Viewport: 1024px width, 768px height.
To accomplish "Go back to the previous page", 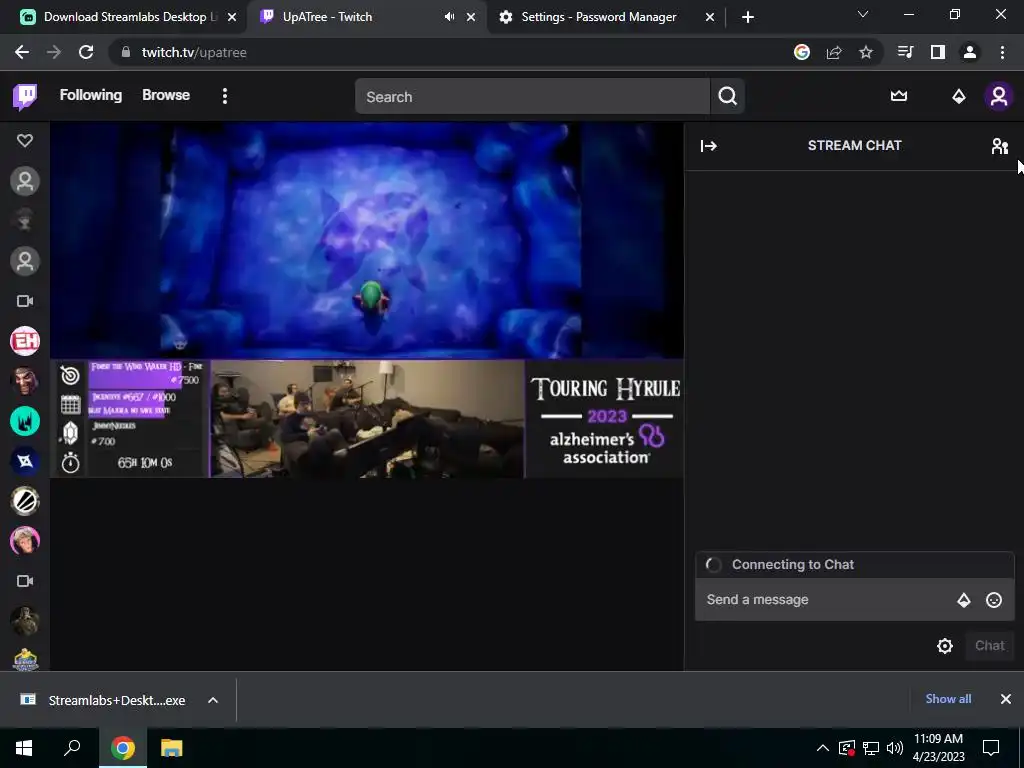I will point(22,52).
